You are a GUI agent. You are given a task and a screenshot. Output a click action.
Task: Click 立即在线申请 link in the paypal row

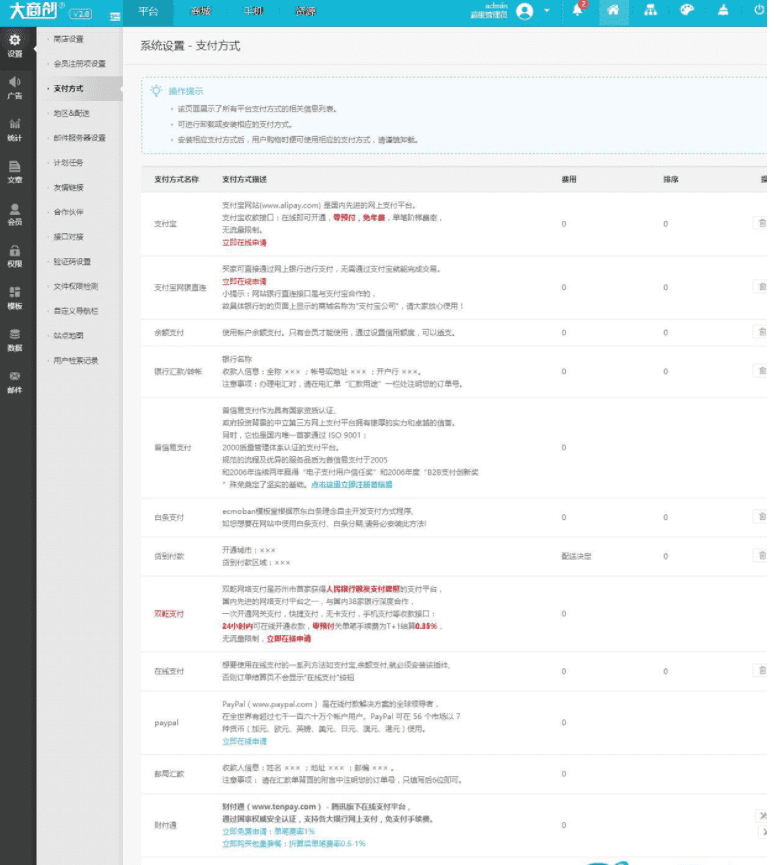click(244, 741)
